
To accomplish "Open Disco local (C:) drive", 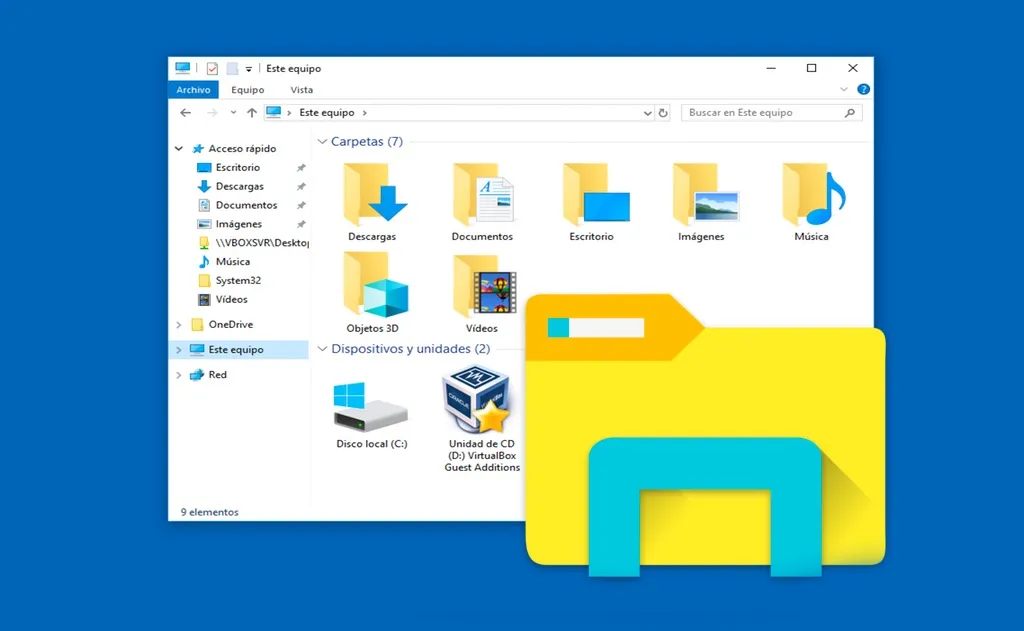I will pos(371,405).
